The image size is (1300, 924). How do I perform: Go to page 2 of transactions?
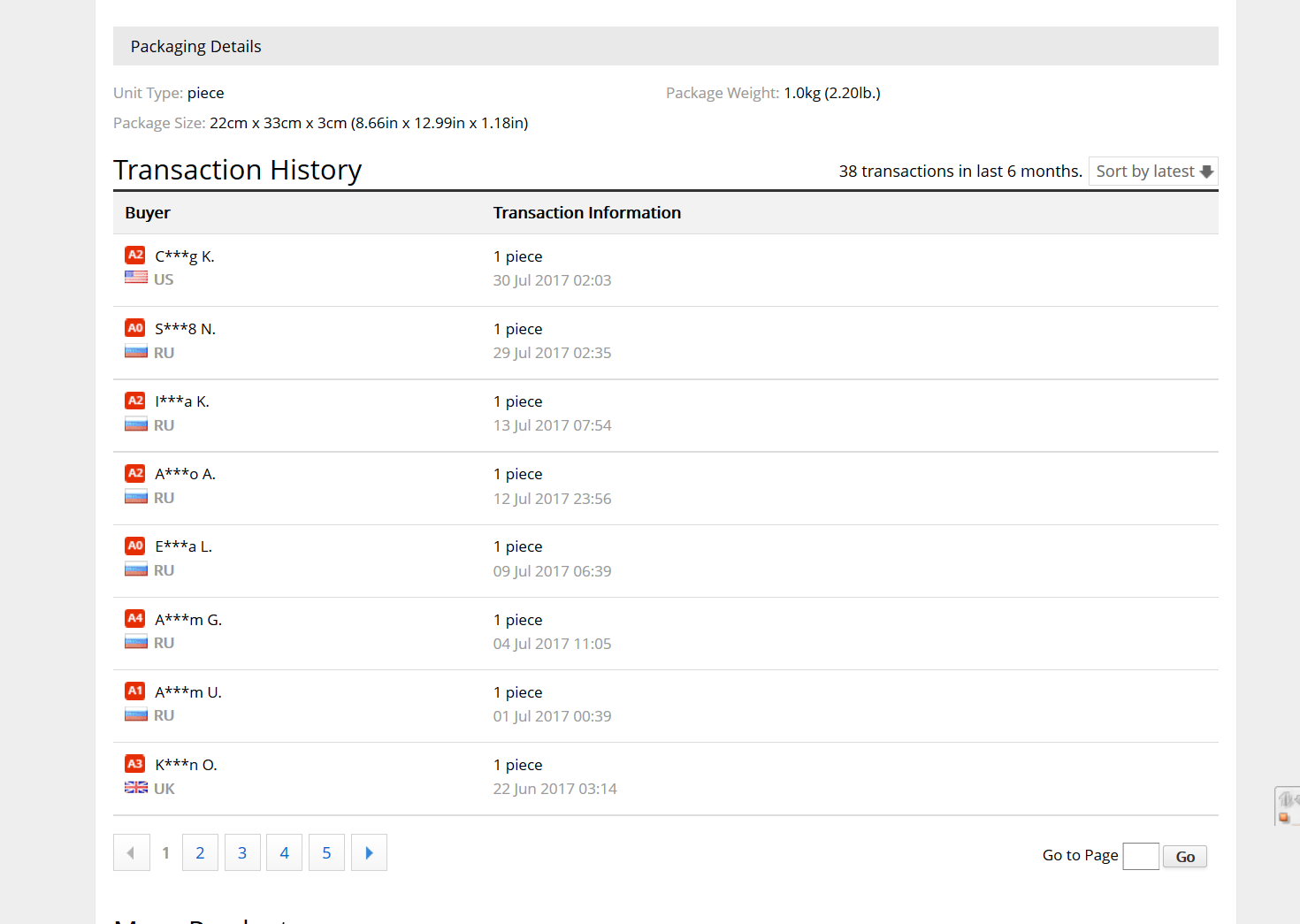coord(200,853)
